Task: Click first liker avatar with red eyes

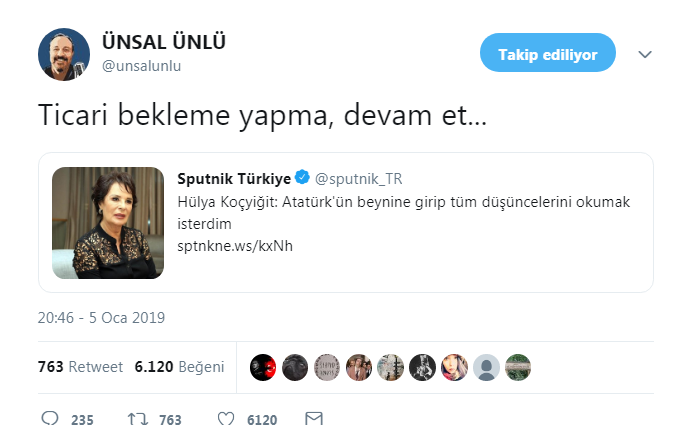Action: pos(263,367)
